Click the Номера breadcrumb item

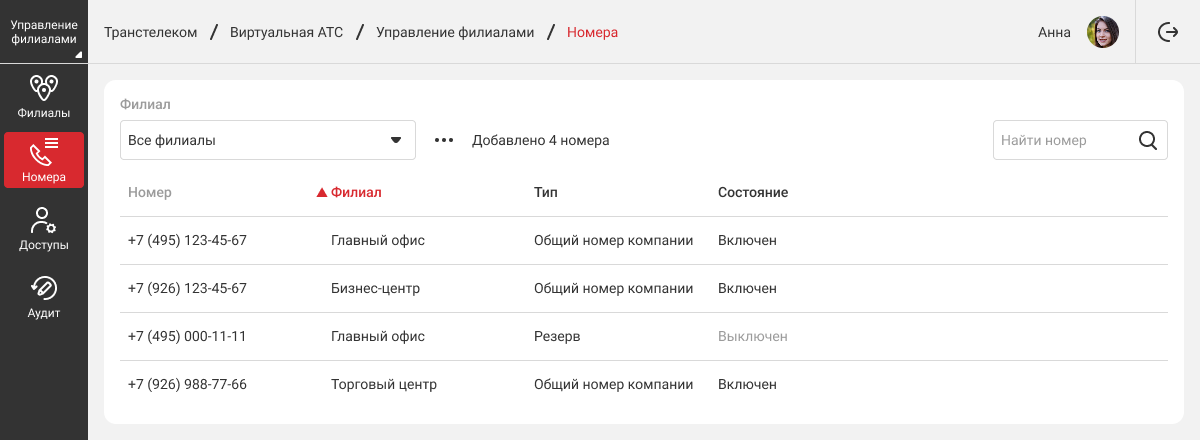[x=592, y=32]
